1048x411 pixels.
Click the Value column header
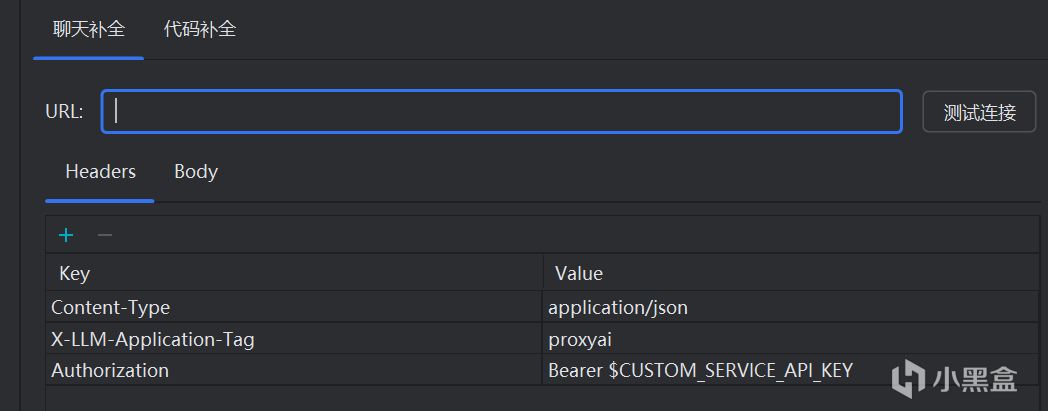point(579,273)
